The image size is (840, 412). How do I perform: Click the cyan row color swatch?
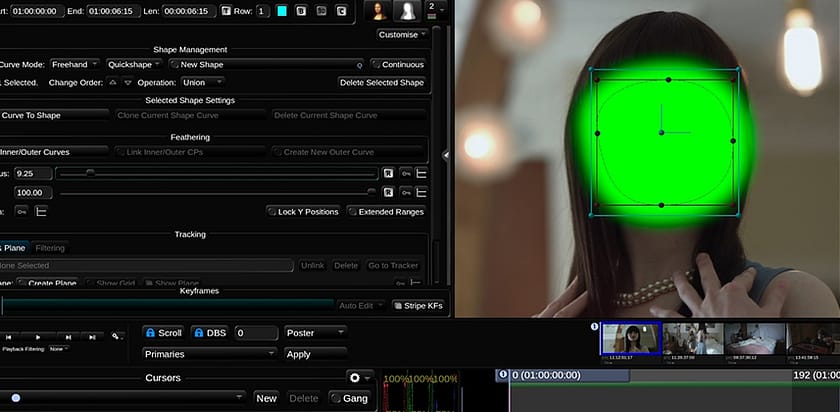click(282, 11)
